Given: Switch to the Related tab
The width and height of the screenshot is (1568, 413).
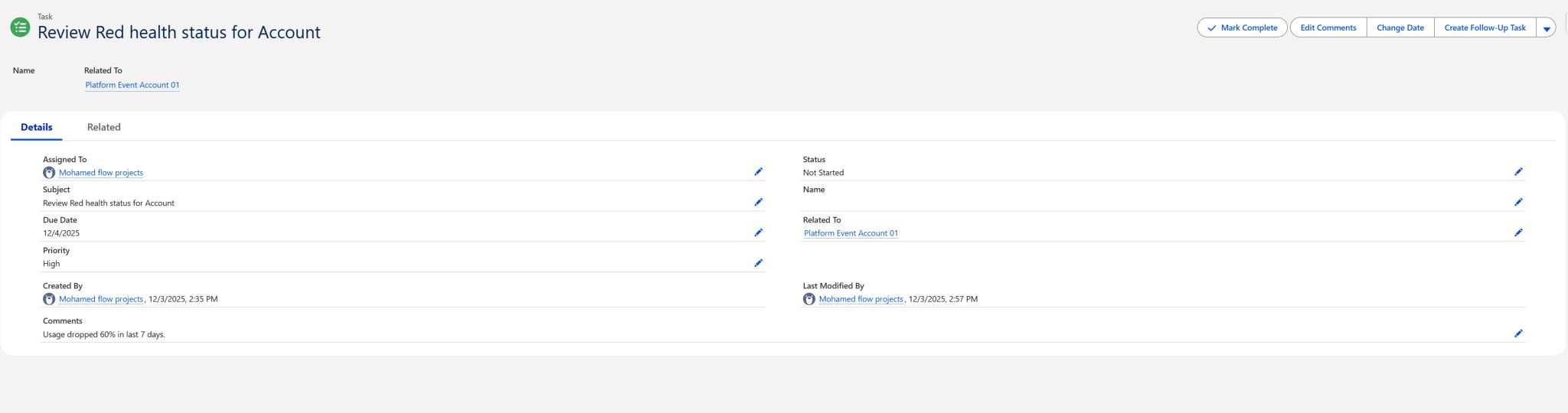Looking at the screenshot, I should 104,127.
